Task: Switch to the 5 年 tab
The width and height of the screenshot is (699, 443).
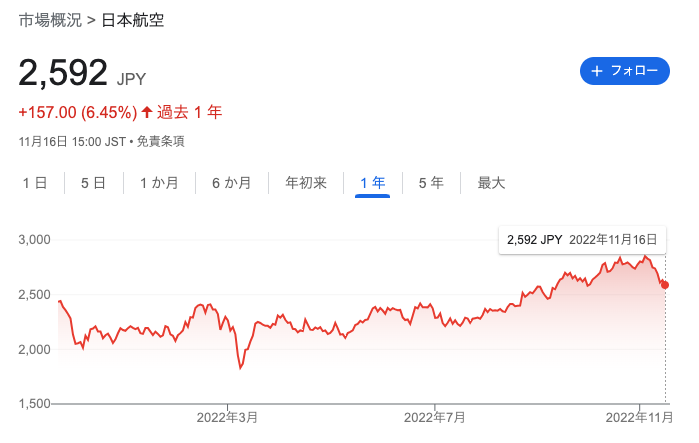Action: [431, 183]
